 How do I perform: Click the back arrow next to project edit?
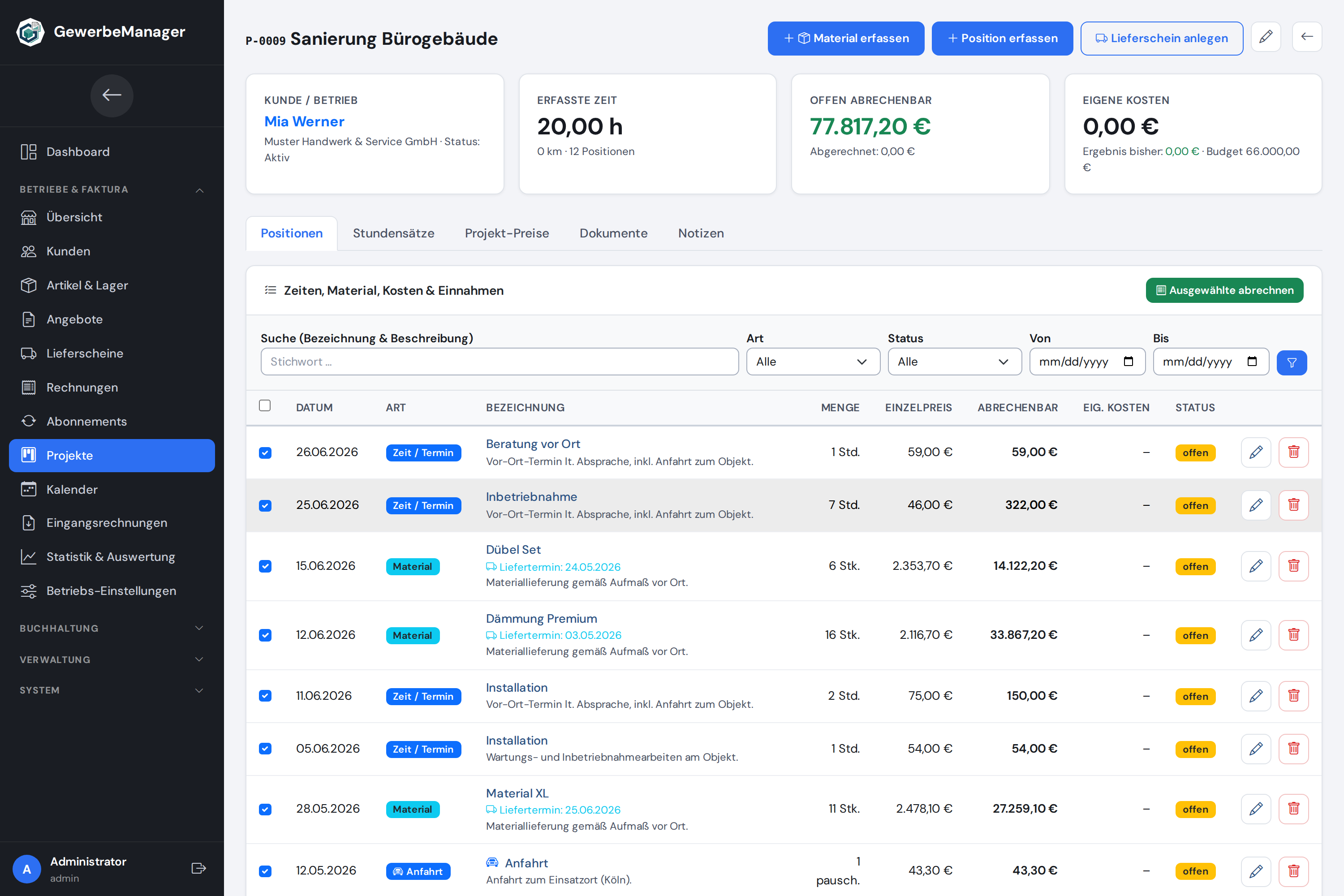(x=1307, y=37)
